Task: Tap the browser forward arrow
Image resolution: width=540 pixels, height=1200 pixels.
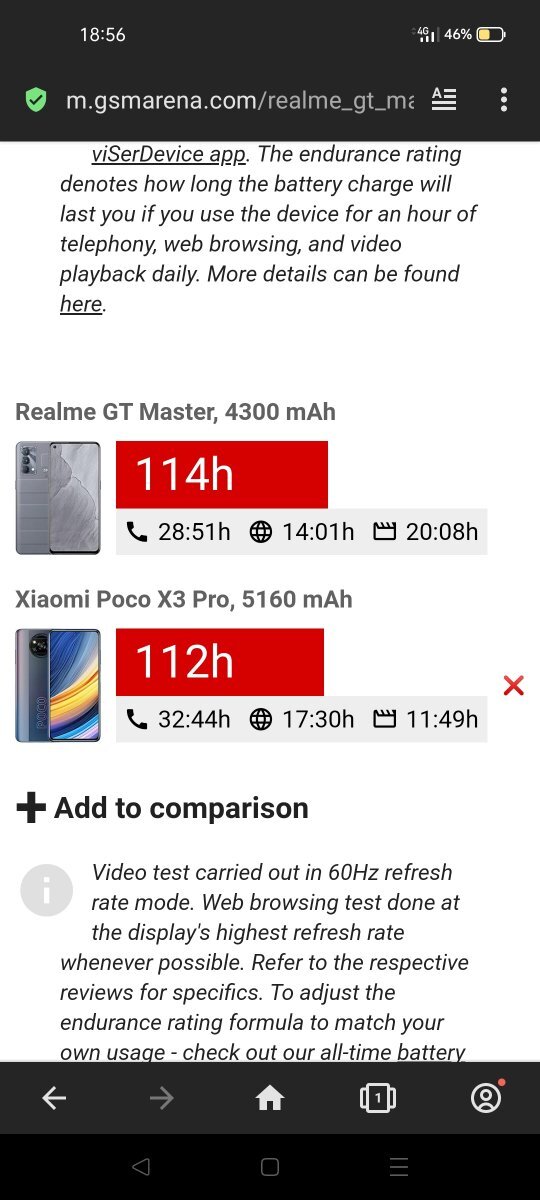Action: tap(161, 1098)
